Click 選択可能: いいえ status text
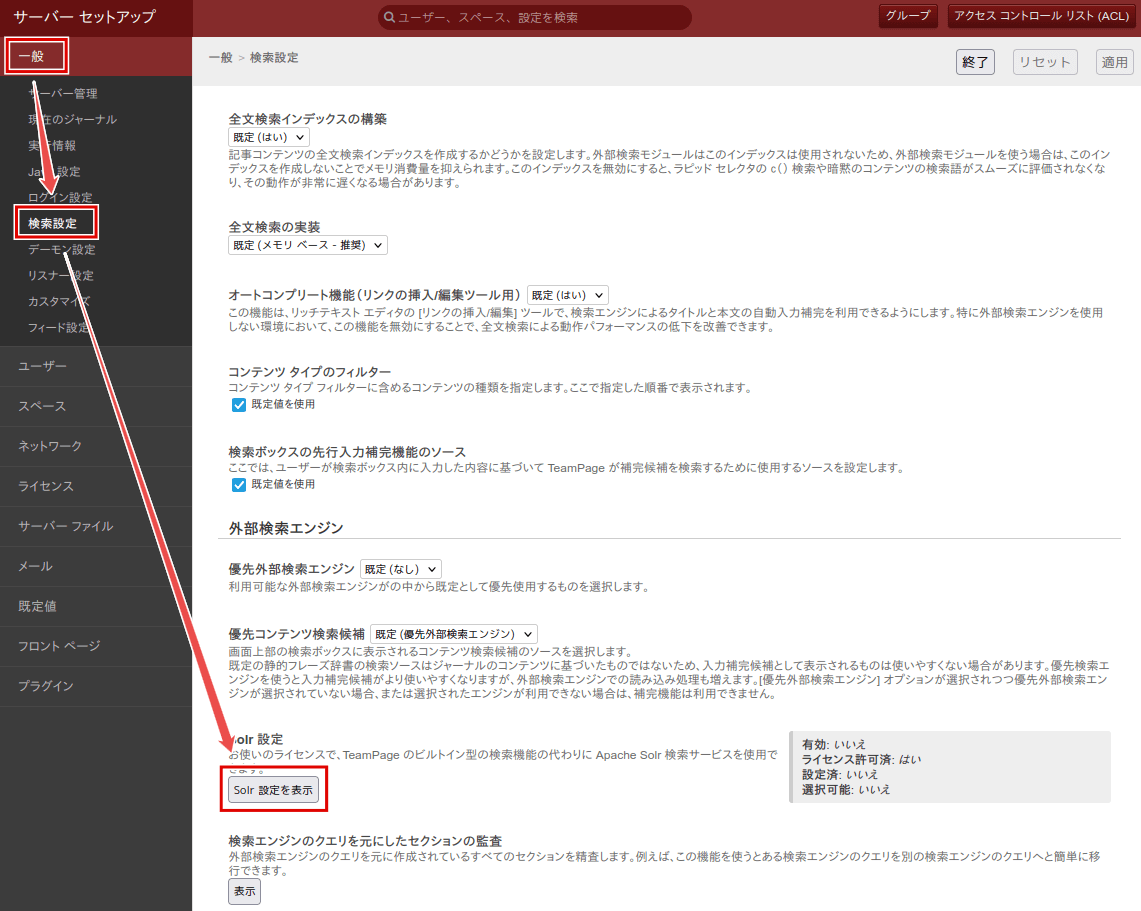The image size is (1141, 911). [846, 789]
